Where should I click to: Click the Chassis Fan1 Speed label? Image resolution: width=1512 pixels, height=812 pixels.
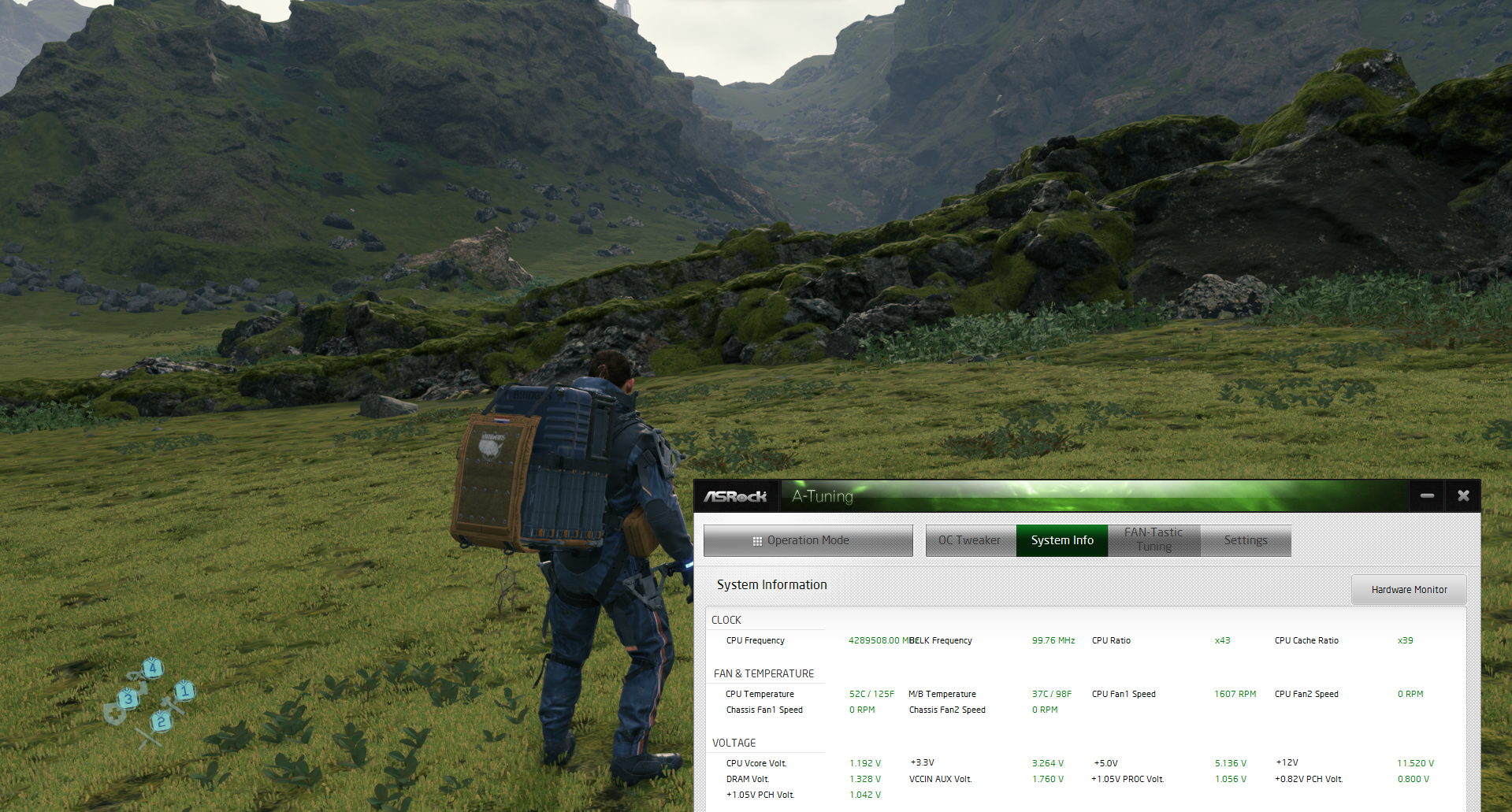coord(764,710)
